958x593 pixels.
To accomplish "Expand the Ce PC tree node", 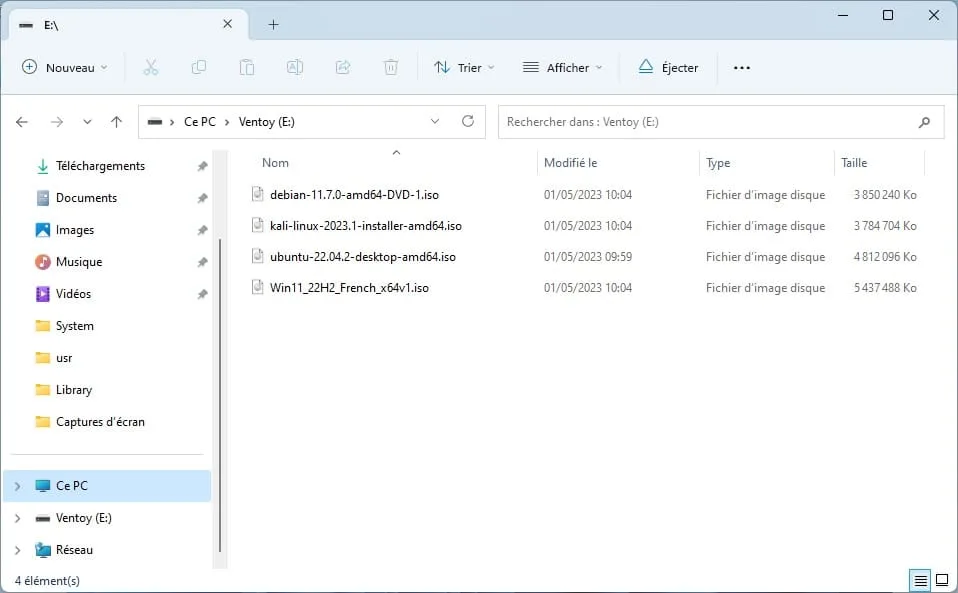I will point(18,486).
